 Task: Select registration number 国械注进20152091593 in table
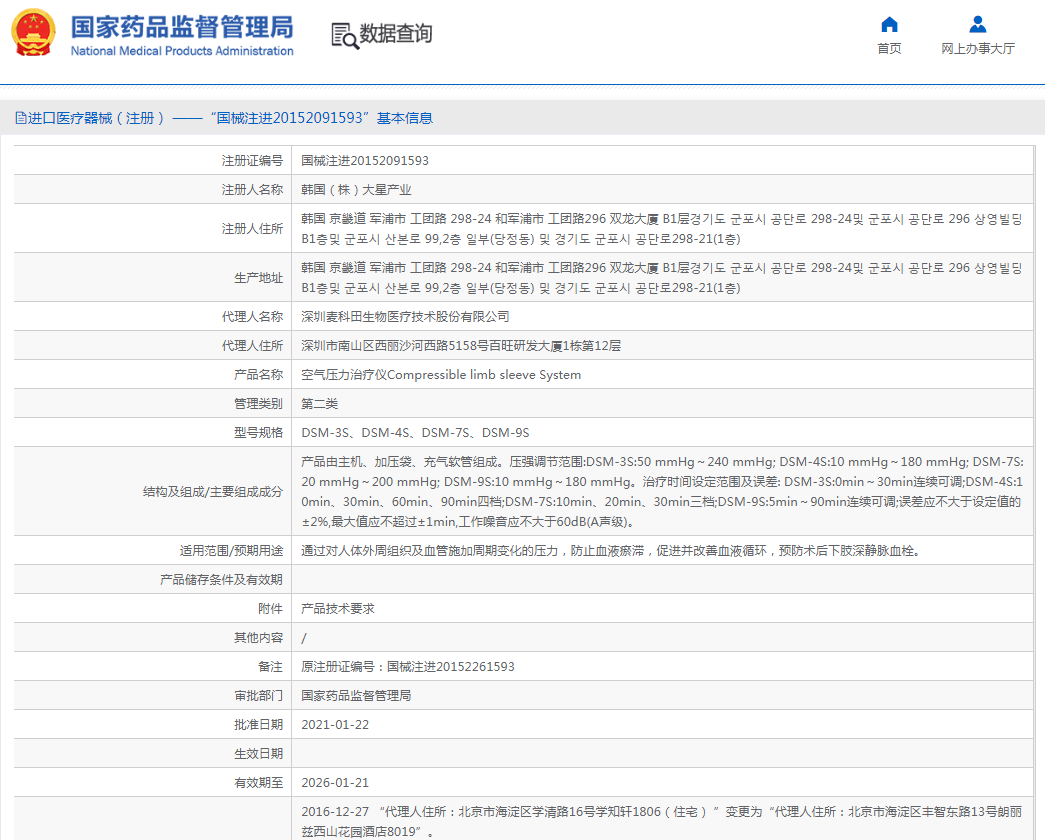pyautogui.click(x=365, y=160)
